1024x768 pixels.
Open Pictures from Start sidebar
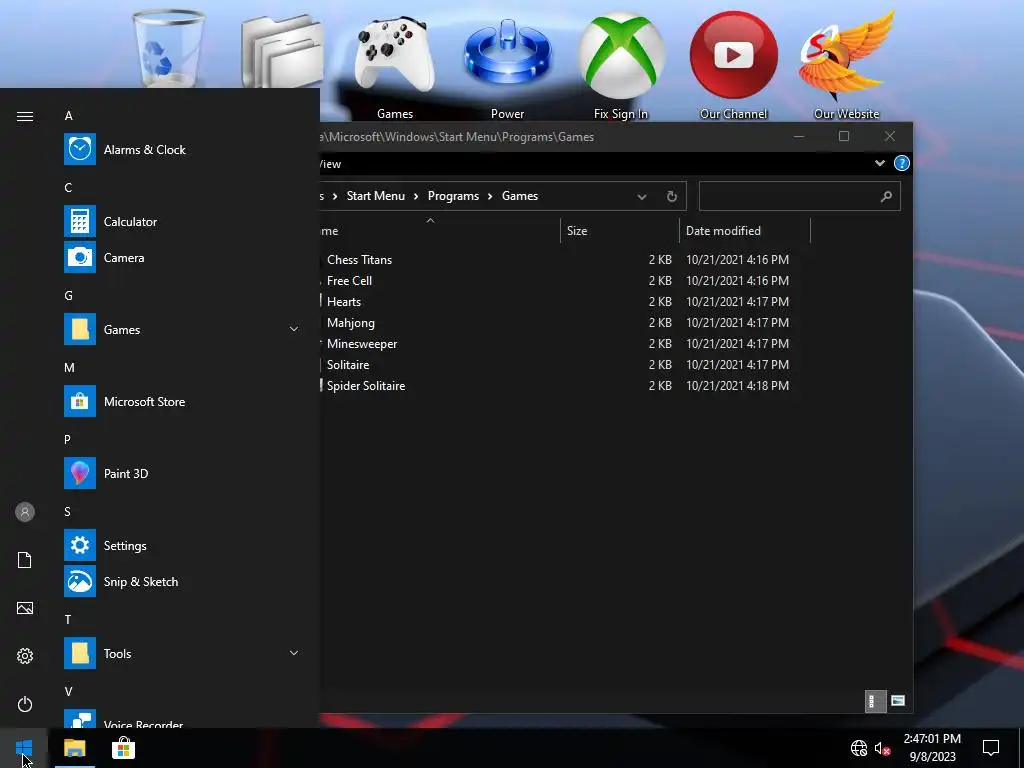(x=25, y=608)
